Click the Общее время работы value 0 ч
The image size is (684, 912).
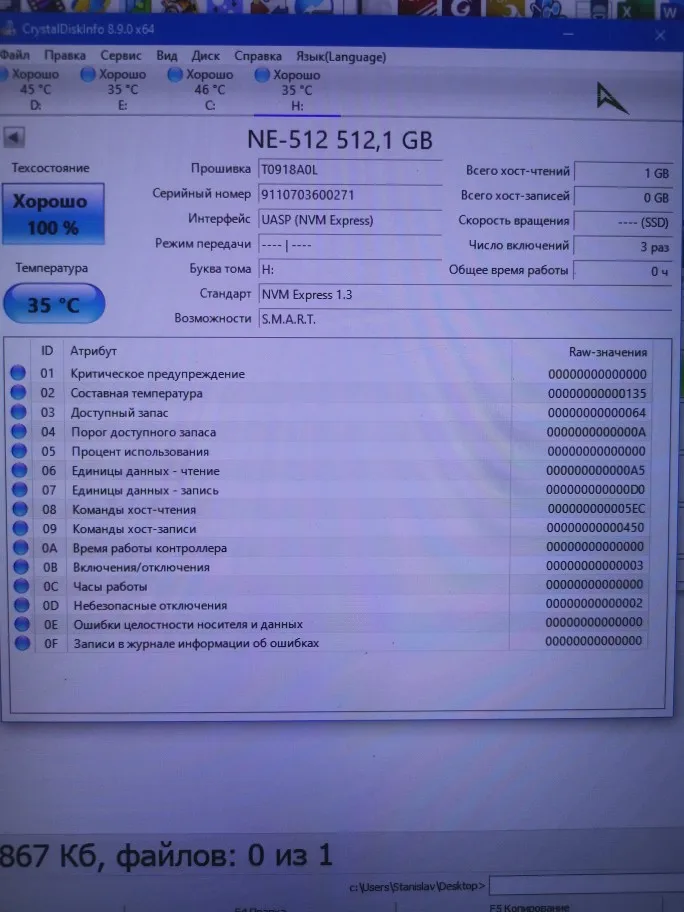tap(624, 271)
